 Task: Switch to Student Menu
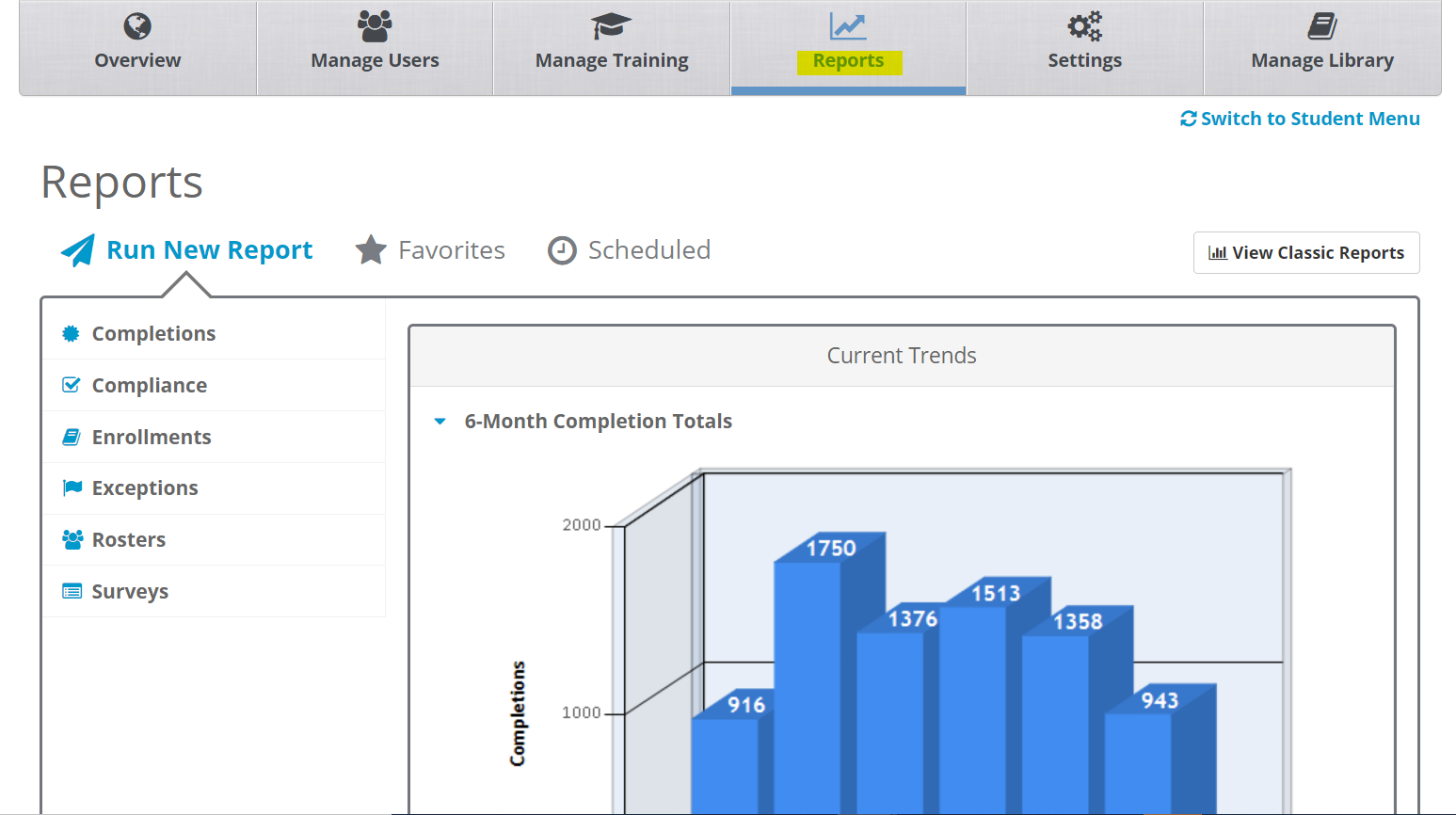(x=1300, y=119)
